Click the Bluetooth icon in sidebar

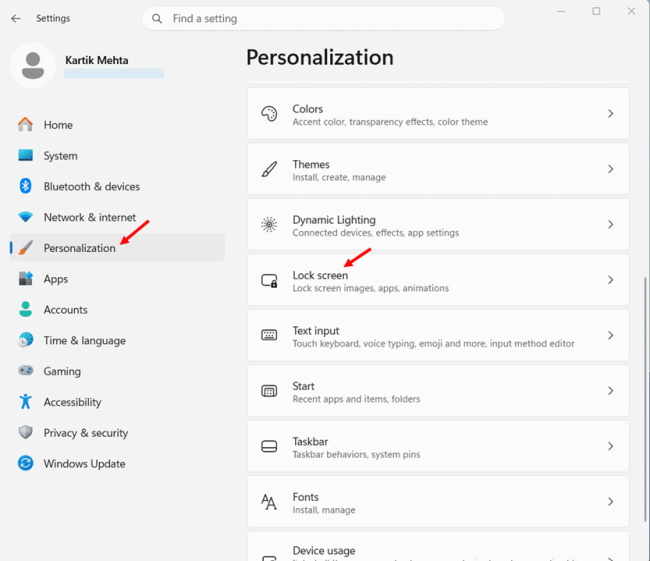(25, 186)
